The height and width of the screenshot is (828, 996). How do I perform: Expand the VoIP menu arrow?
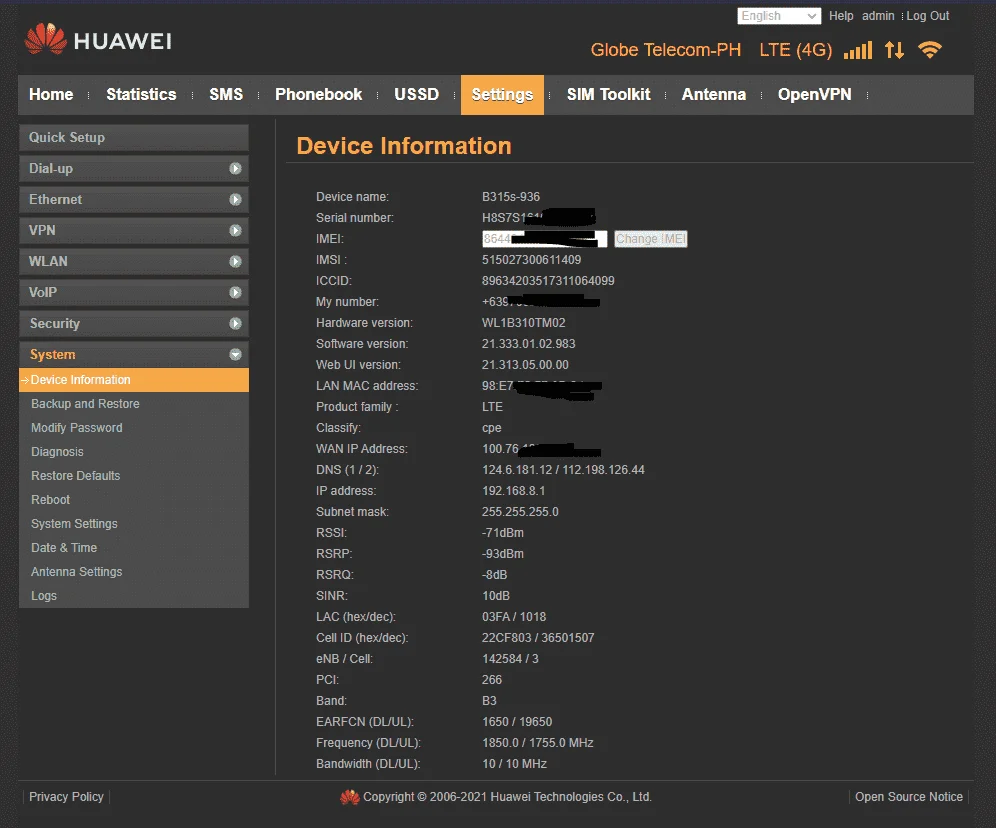[x=235, y=293]
